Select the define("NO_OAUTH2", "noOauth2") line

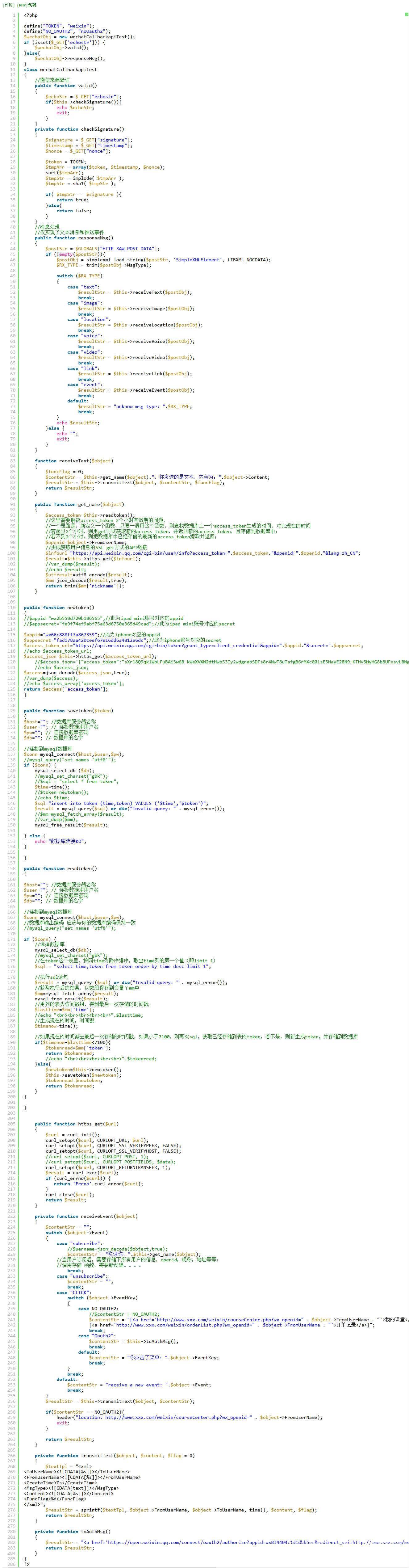pyautogui.click(x=67, y=32)
